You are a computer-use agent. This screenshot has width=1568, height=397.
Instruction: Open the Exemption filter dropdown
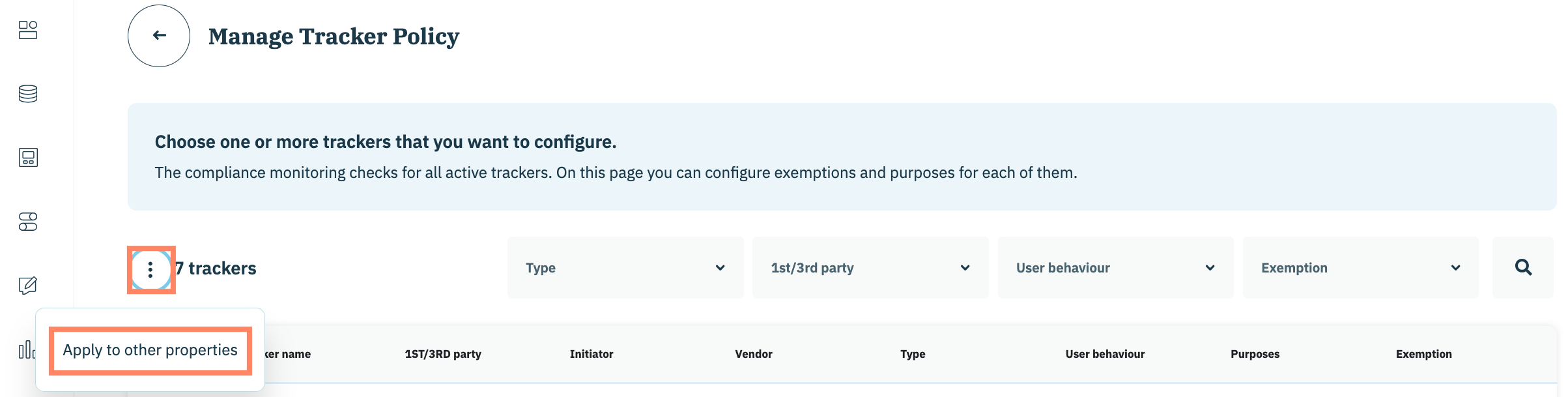click(x=1360, y=268)
